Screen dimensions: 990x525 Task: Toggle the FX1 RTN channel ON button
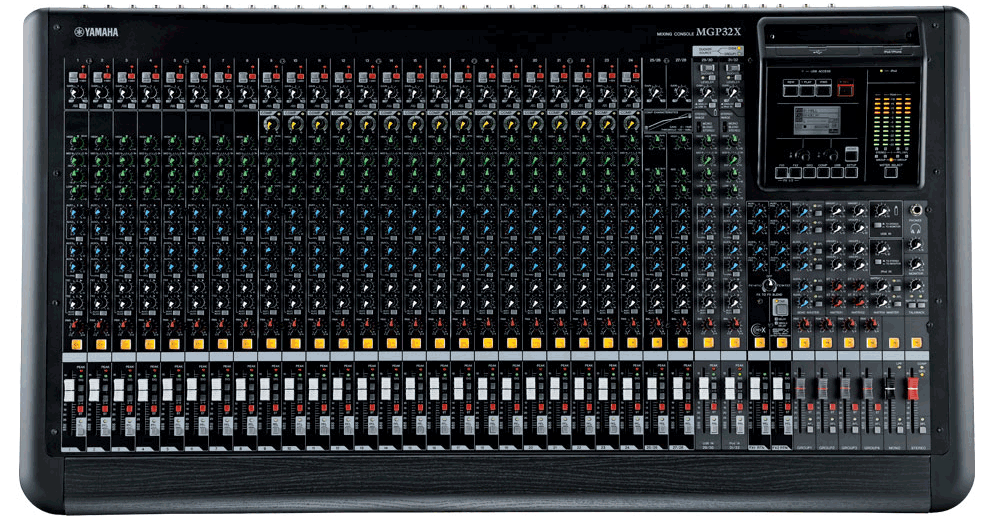pos(760,343)
